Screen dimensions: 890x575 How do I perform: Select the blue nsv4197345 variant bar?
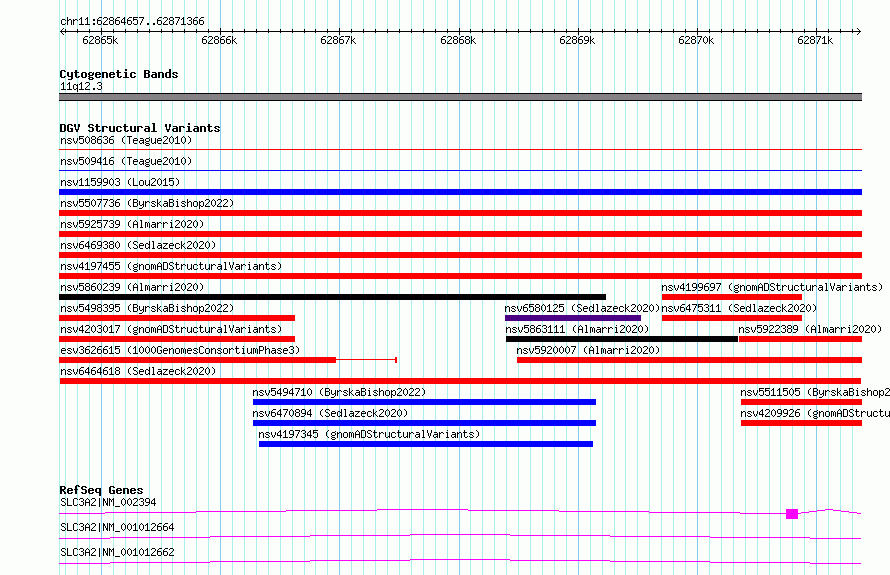426,444
